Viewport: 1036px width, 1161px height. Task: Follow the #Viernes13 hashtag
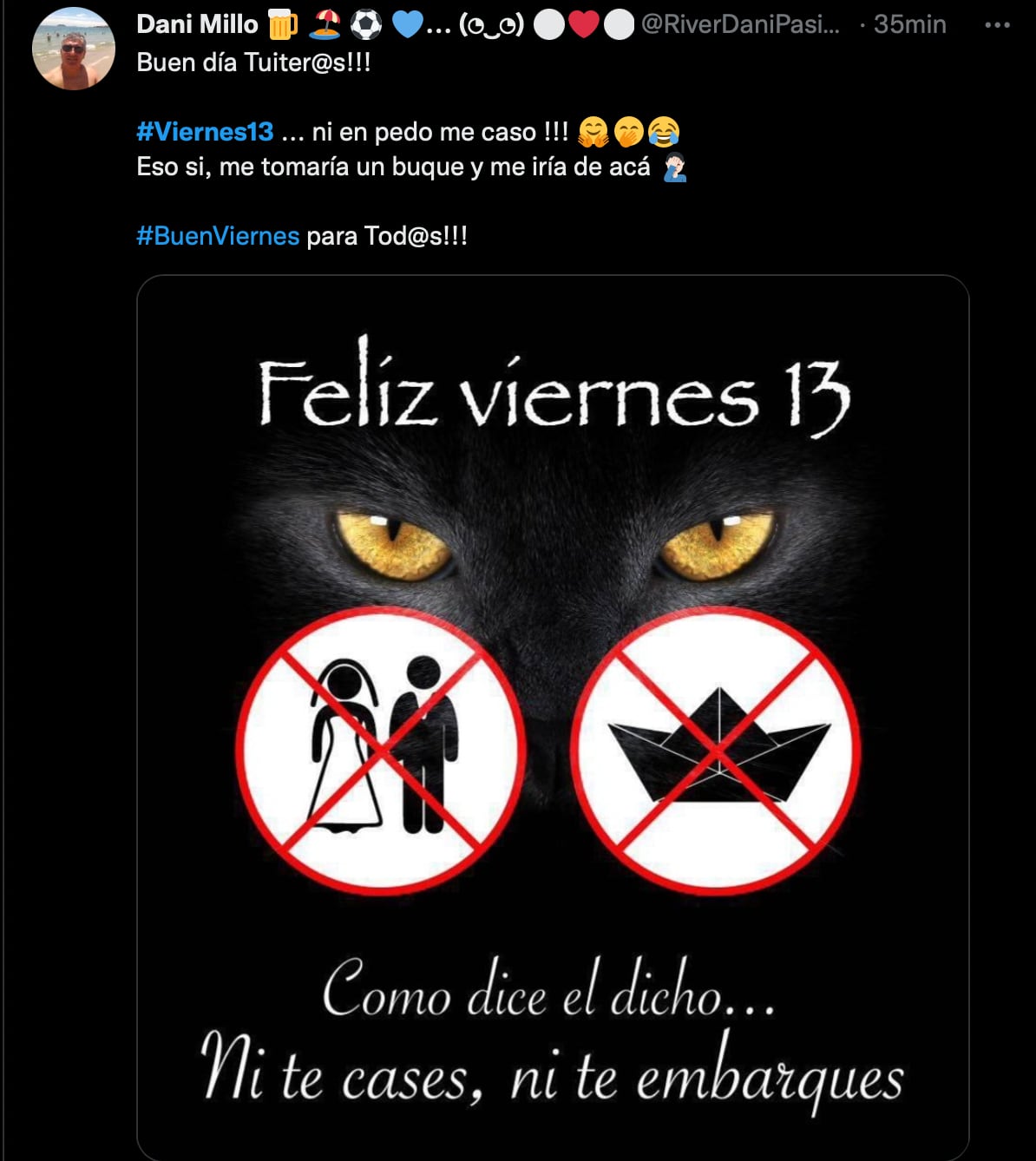pos(205,132)
